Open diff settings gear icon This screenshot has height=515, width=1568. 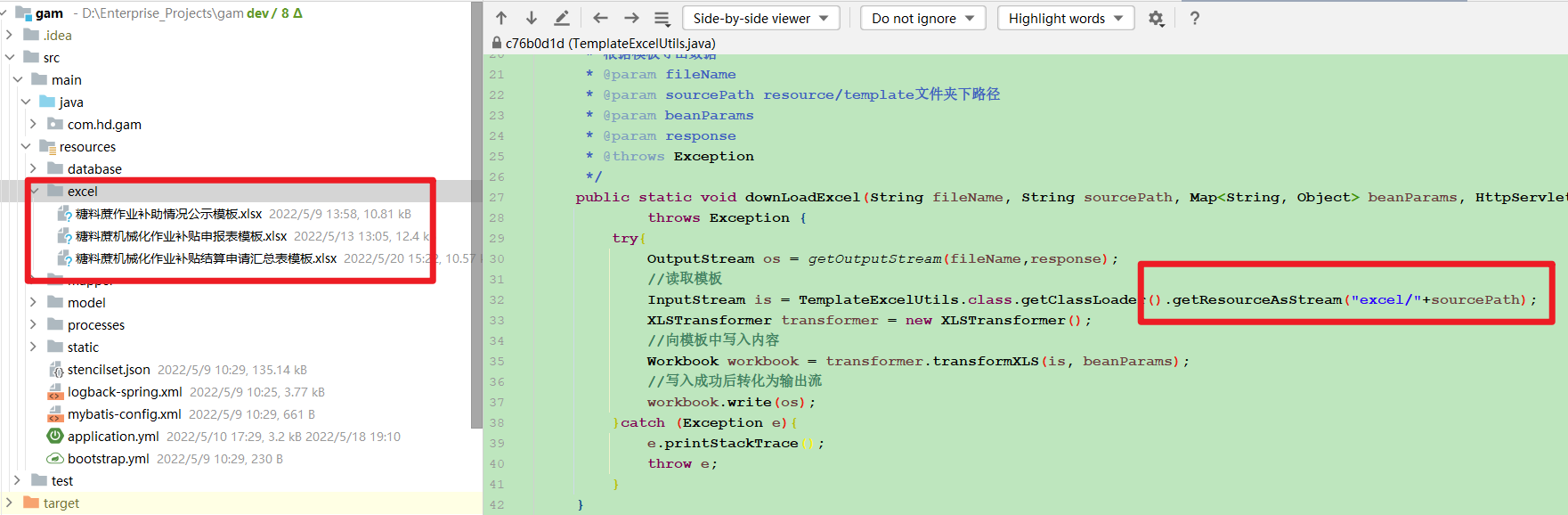point(1156,18)
